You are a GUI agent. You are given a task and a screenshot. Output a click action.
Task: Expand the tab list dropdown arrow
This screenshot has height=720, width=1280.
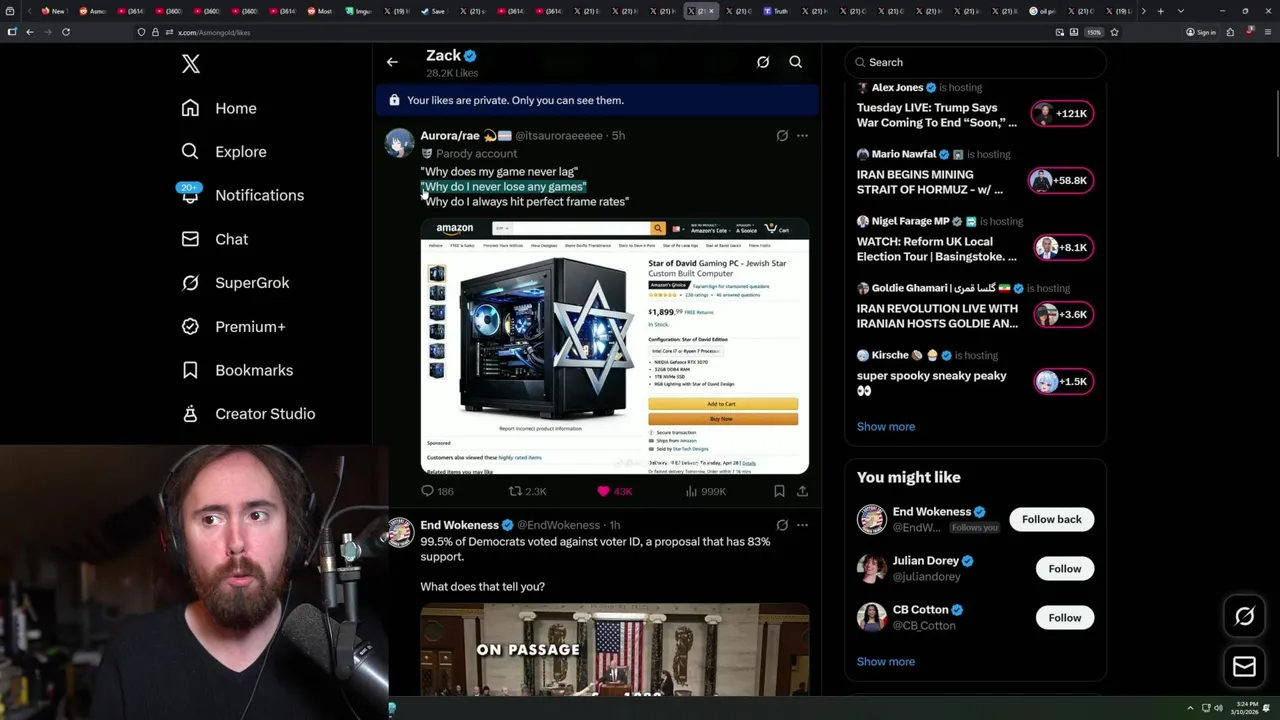[x=1180, y=11]
